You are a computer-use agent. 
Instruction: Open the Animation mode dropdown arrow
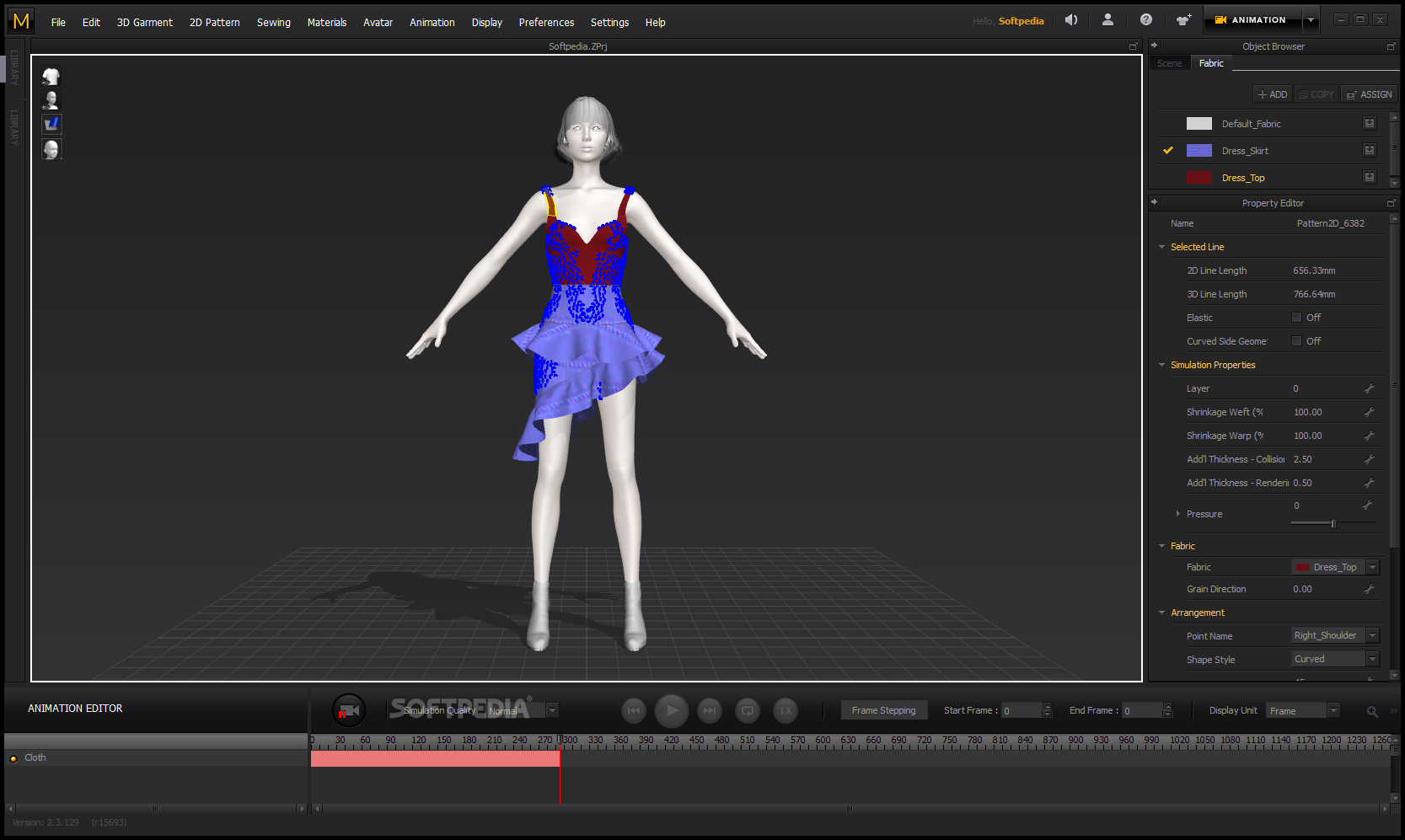[1311, 20]
